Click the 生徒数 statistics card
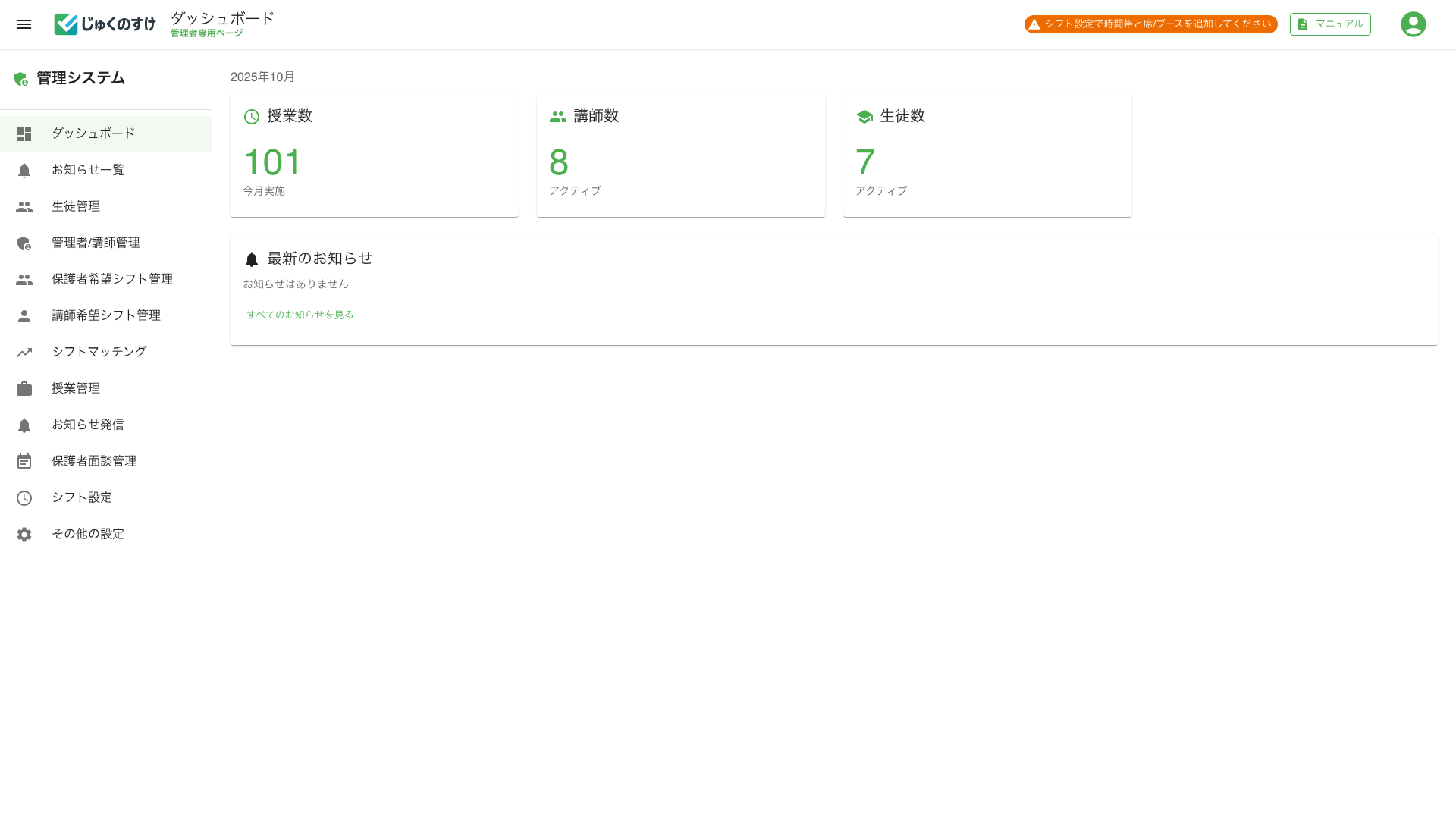 pos(987,155)
